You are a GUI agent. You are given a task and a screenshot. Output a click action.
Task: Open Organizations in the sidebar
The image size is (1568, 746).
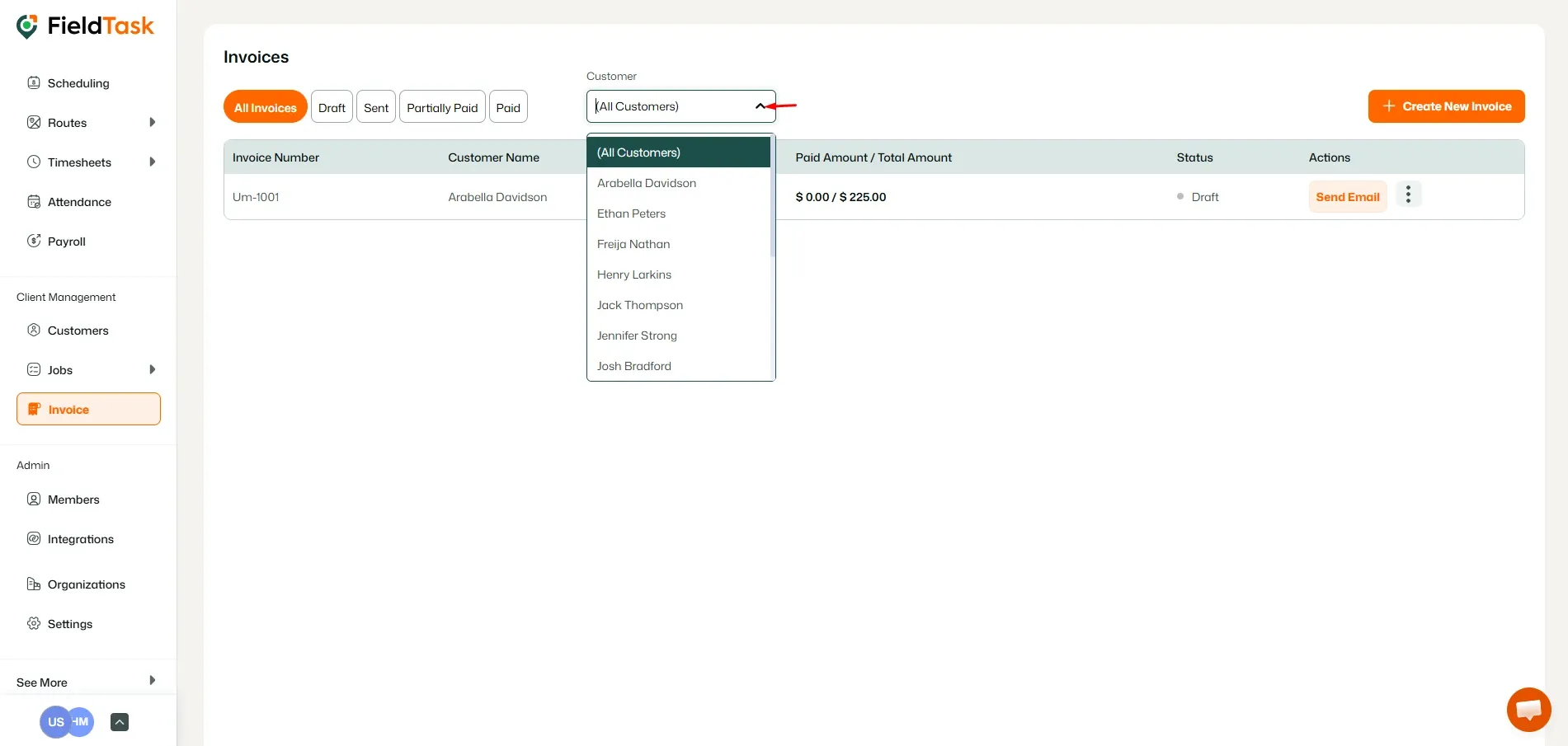87,584
